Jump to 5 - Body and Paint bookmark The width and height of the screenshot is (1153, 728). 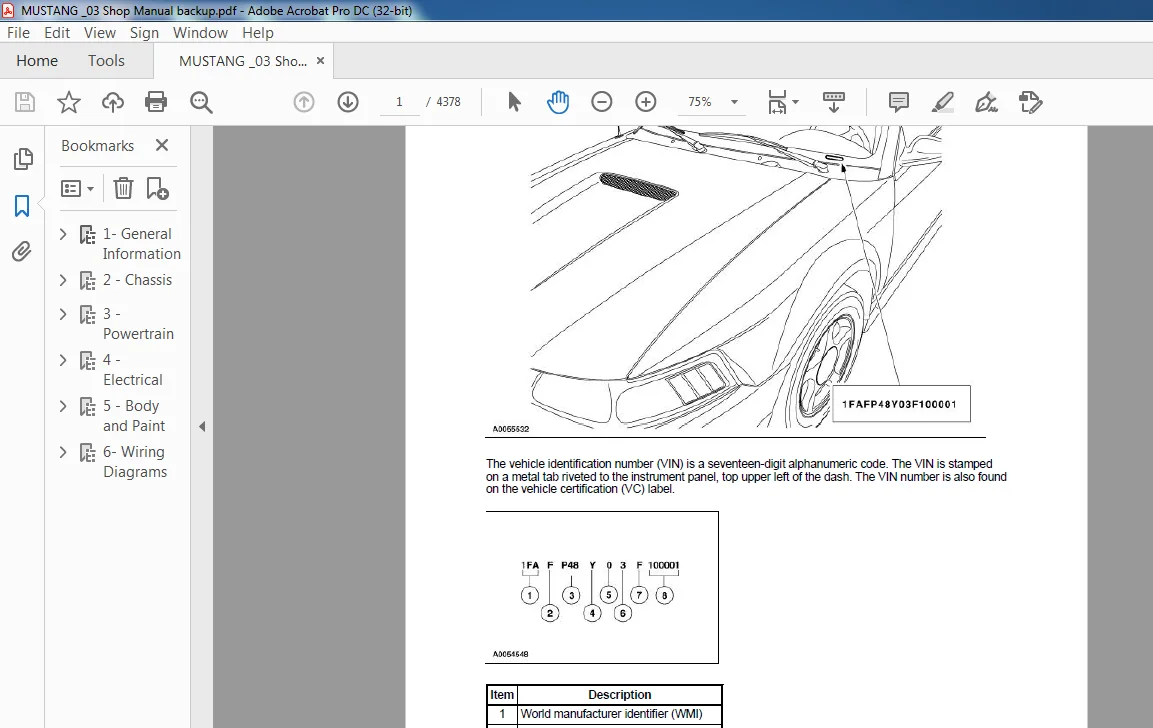coord(134,415)
